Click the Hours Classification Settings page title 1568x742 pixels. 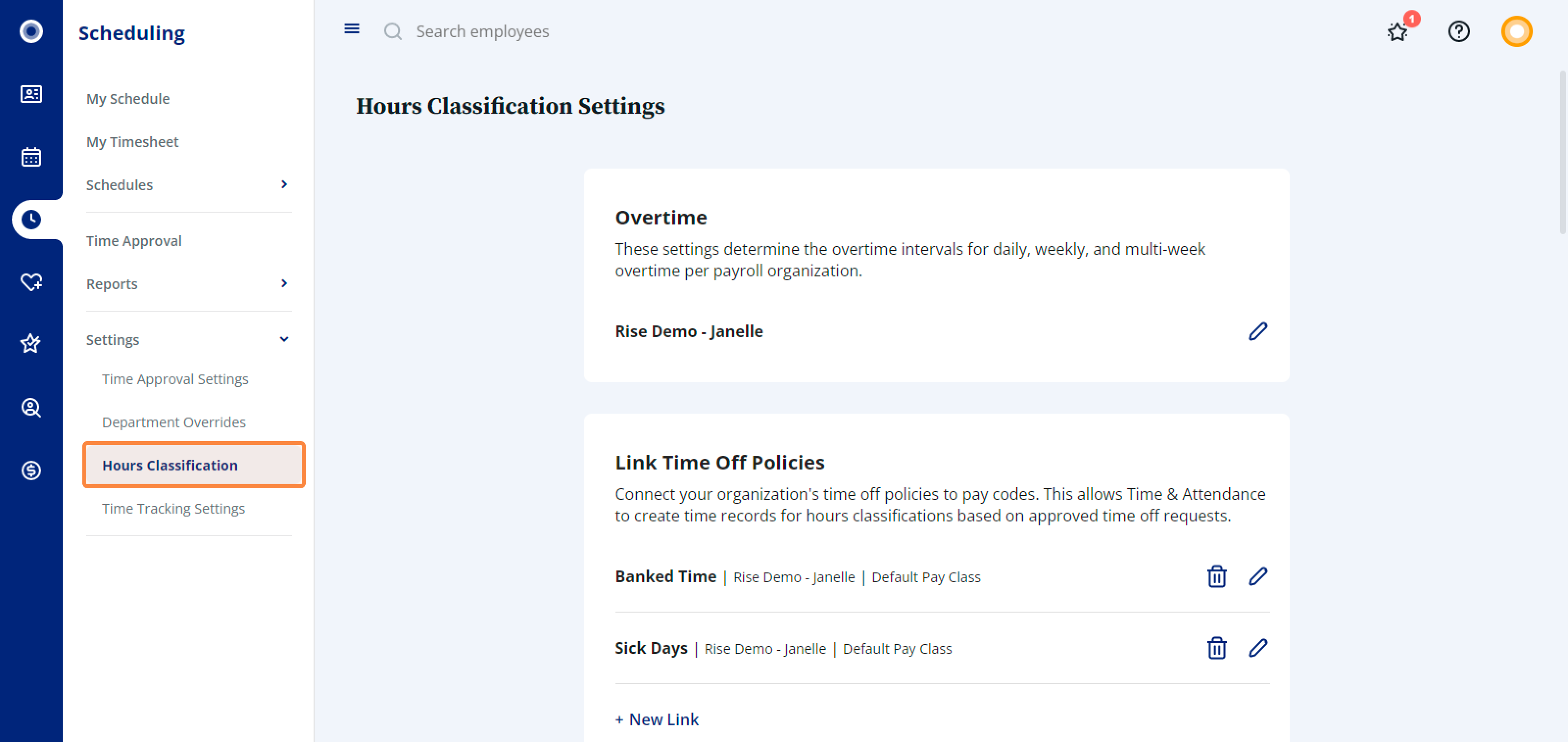click(x=510, y=106)
